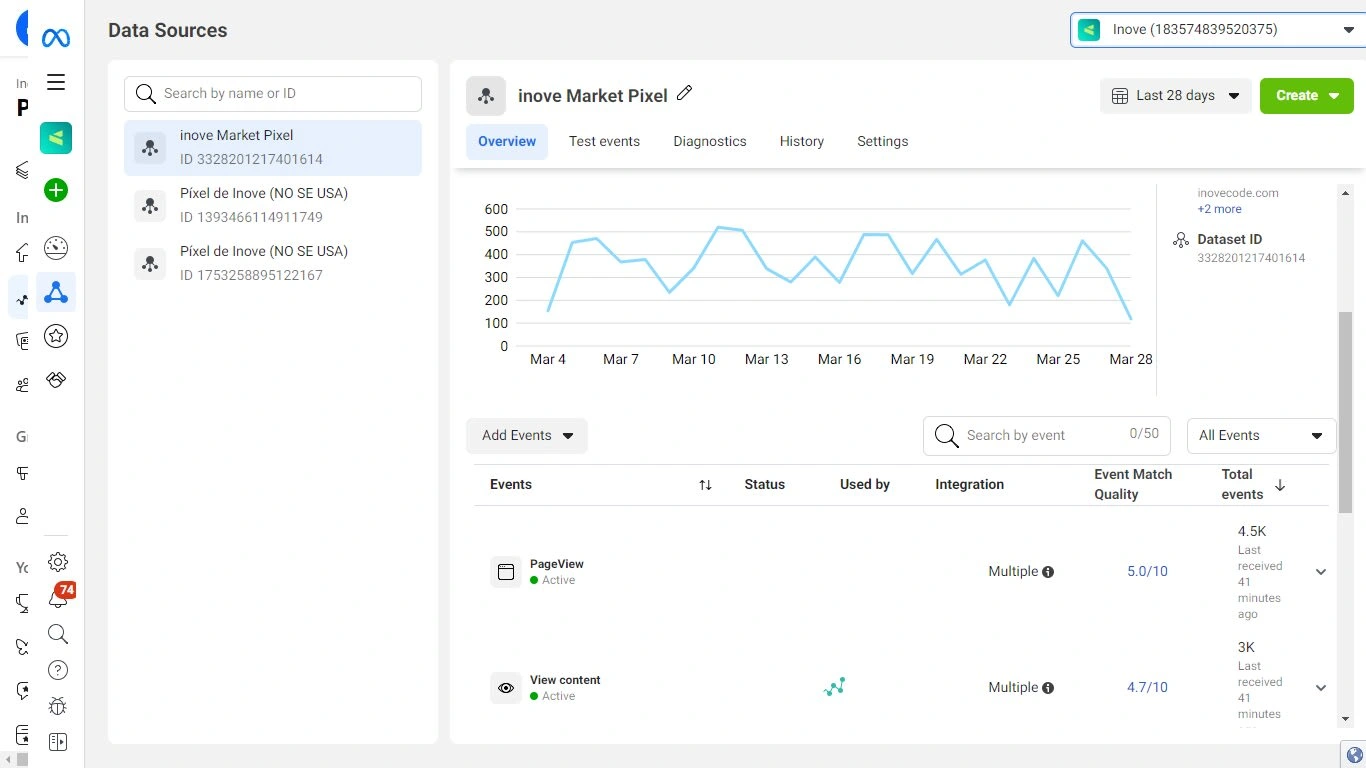Image resolution: width=1366 pixels, height=768 pixels.
Task: Open the Add Events dropdown
Action: 527,436
